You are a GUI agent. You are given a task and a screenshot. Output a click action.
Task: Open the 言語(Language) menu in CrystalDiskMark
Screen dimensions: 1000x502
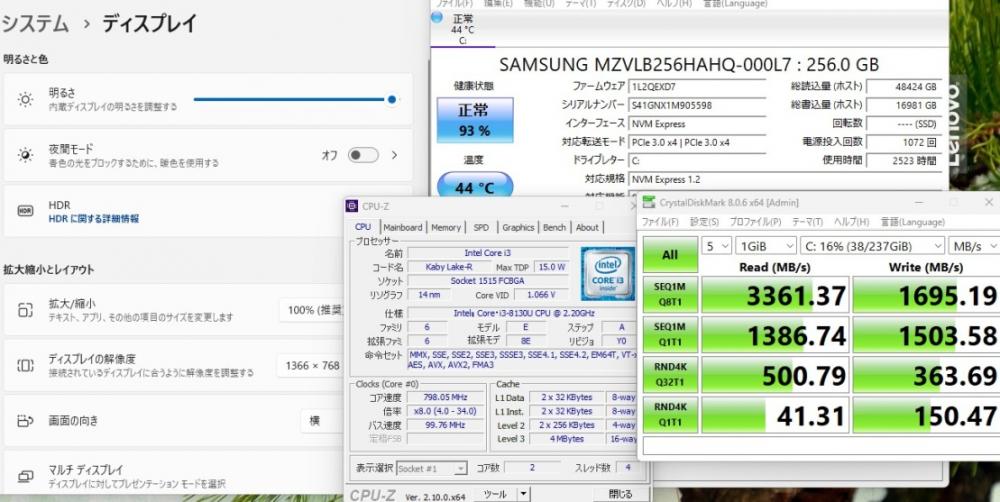point(913,222)
